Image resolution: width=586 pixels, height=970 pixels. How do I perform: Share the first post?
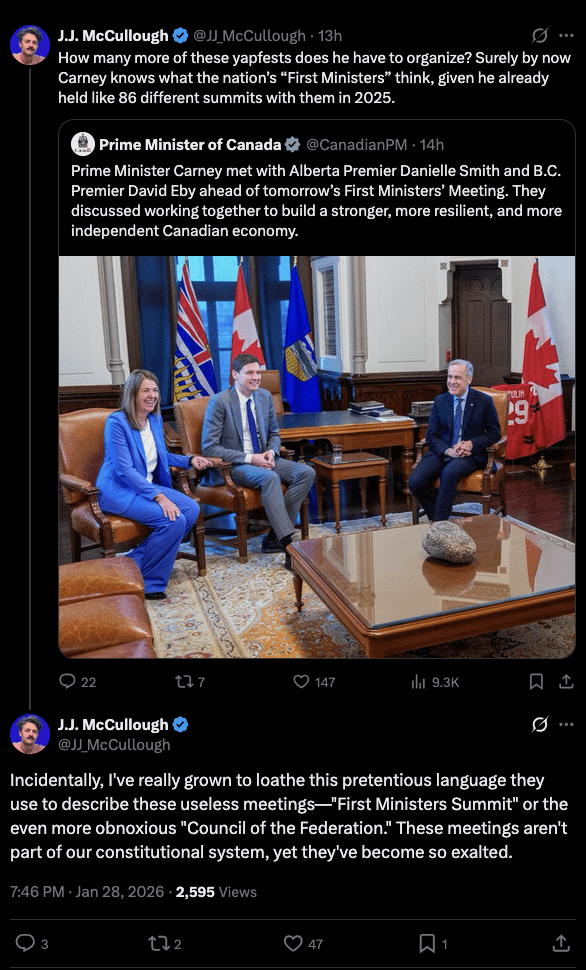(566, 682)
